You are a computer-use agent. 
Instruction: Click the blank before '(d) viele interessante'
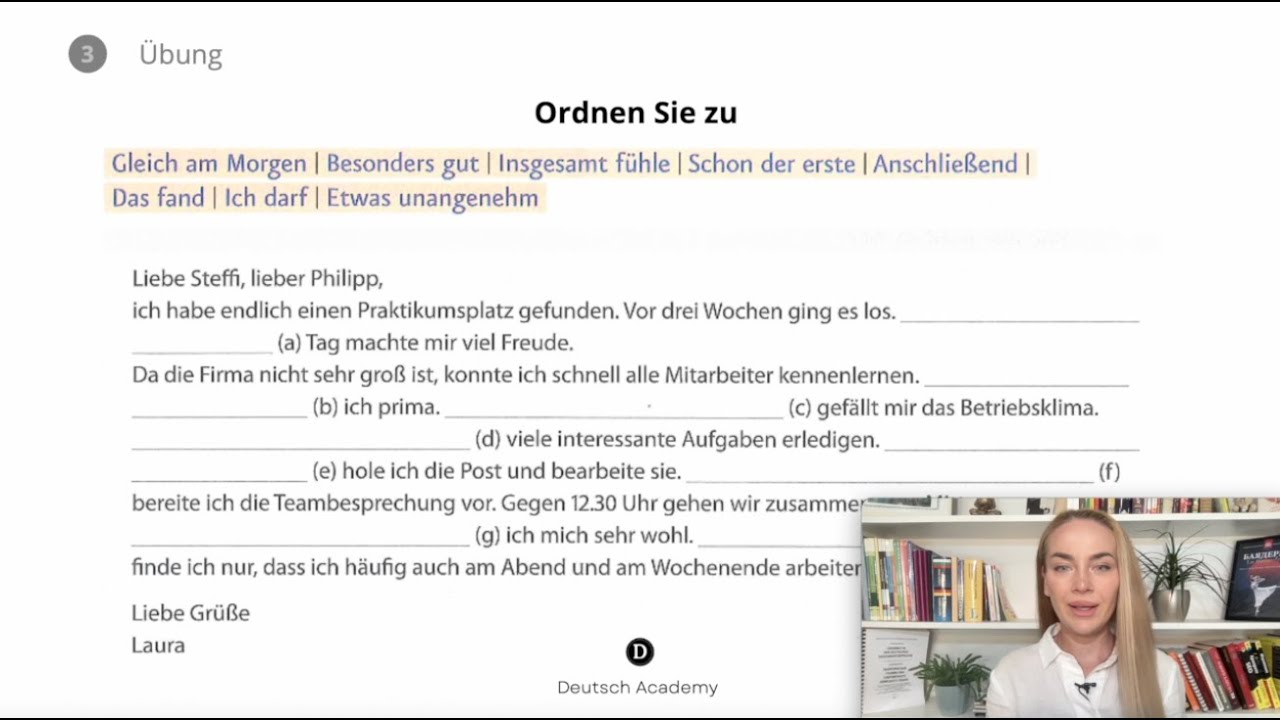coord(300,440)
